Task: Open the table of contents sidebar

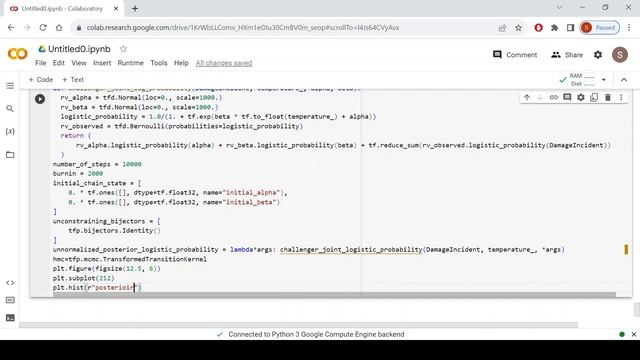Action: point(10,86)
